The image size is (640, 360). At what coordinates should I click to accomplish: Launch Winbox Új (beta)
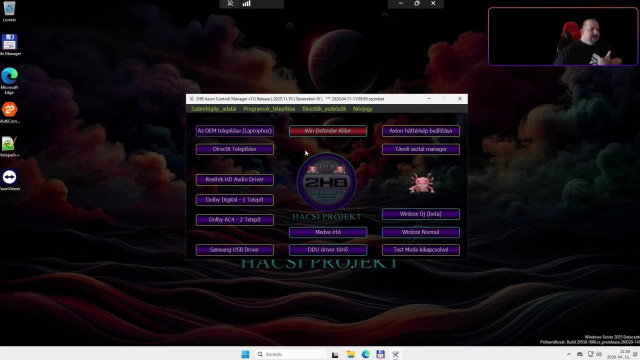(x=421, y=214)
